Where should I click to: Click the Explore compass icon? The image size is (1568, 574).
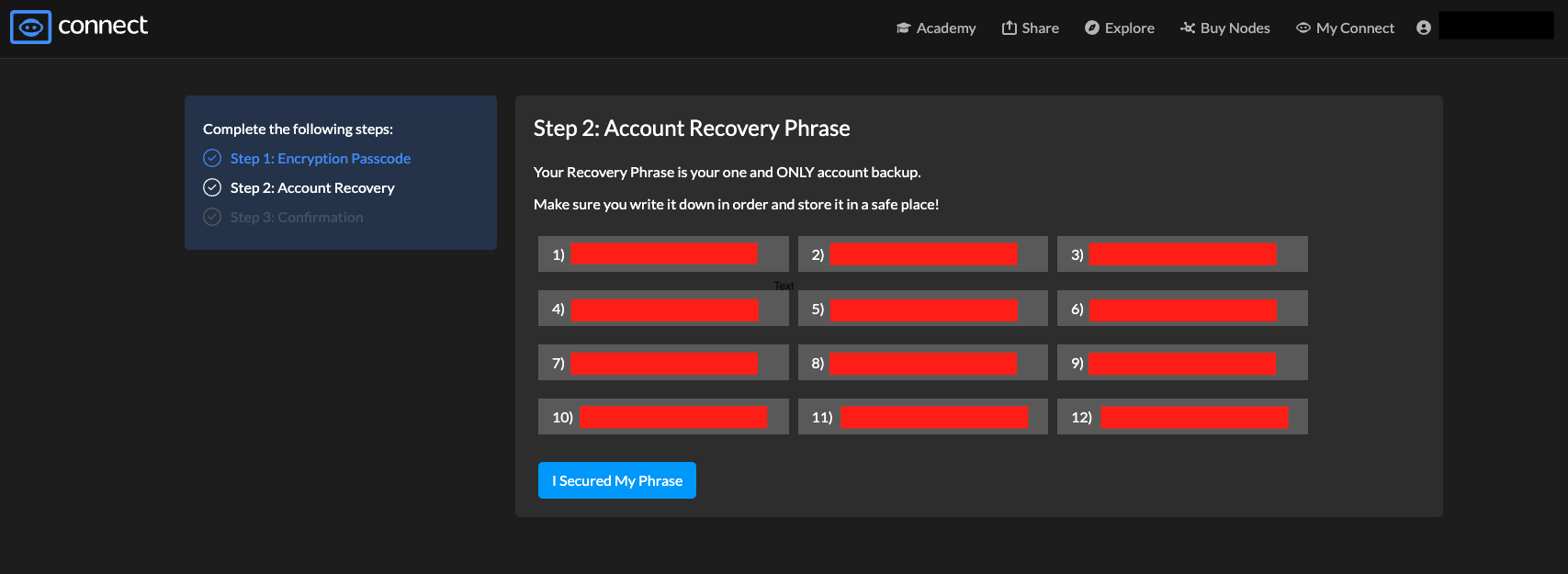(1091, 28)
